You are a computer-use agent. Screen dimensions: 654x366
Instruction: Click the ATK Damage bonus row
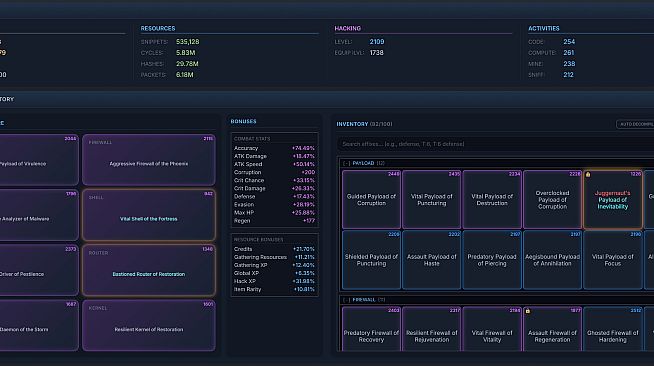pyautogui.click(x=274, y=156)
